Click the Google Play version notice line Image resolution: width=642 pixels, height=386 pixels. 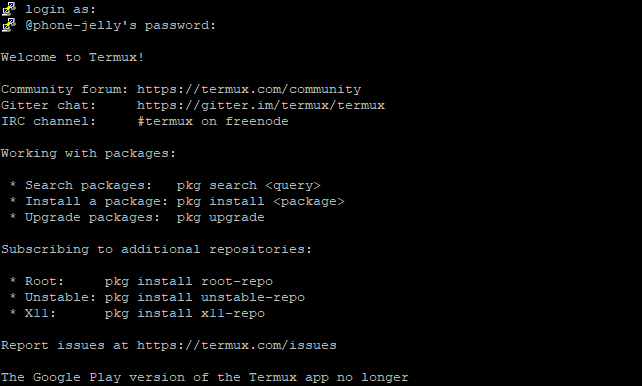click(x=205, y=377)
